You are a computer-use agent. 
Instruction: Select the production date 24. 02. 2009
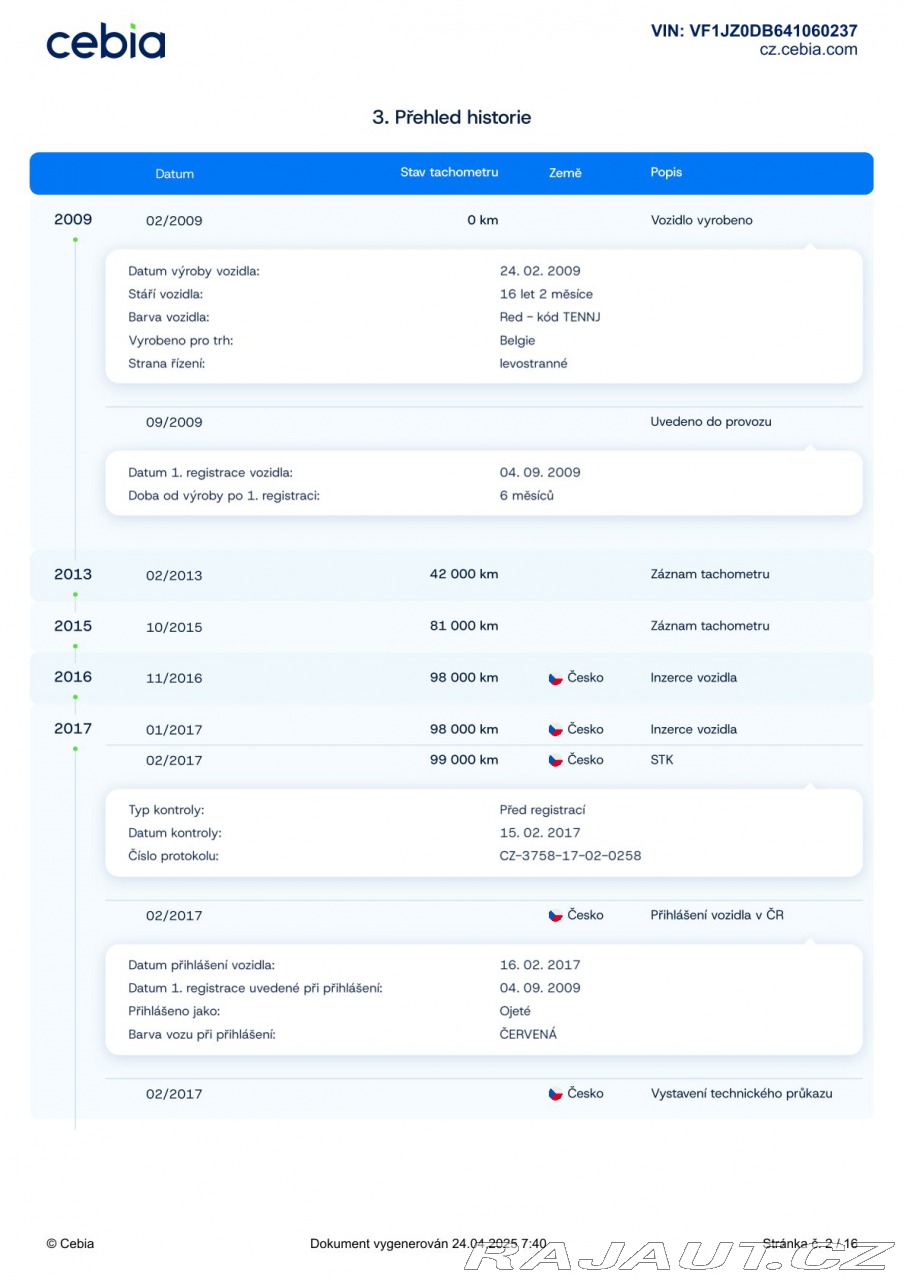[540, 271]
